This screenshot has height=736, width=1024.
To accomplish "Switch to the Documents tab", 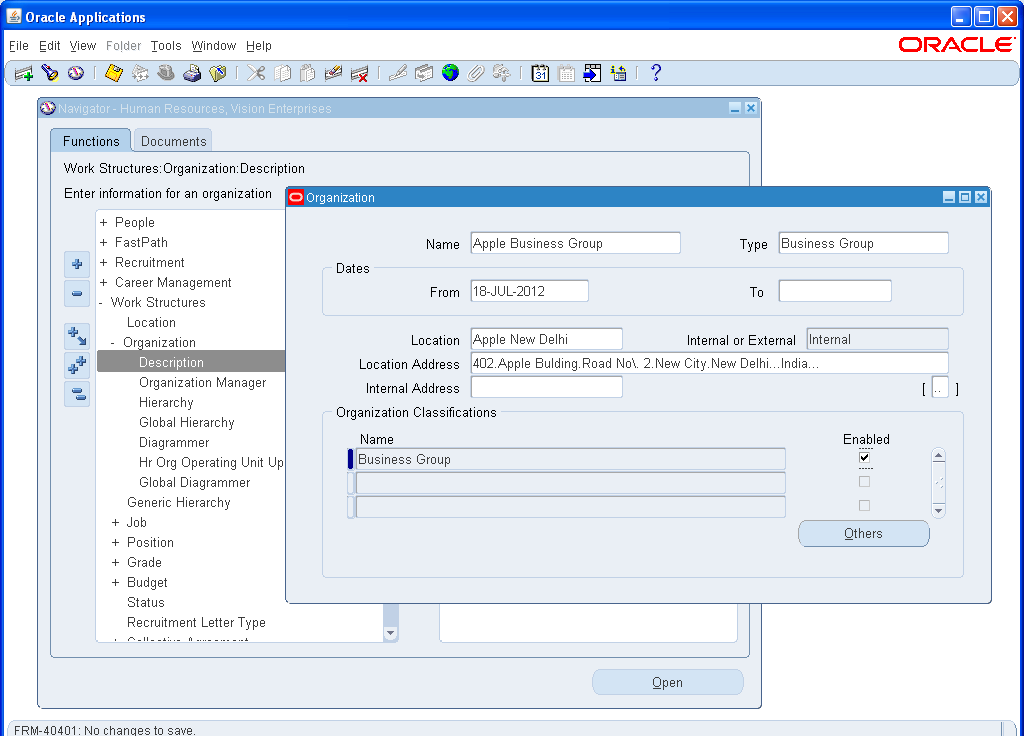I will [x=172, y=140].
